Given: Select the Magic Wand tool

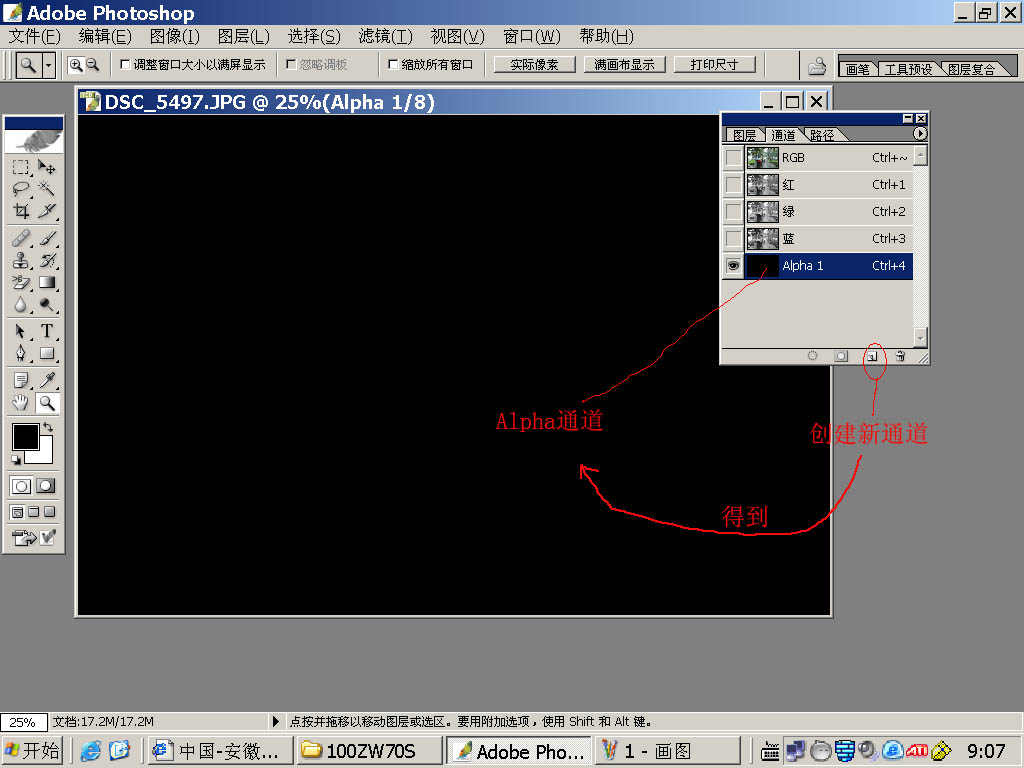Looking at the screenshot, I should click(x=47, y=188).
